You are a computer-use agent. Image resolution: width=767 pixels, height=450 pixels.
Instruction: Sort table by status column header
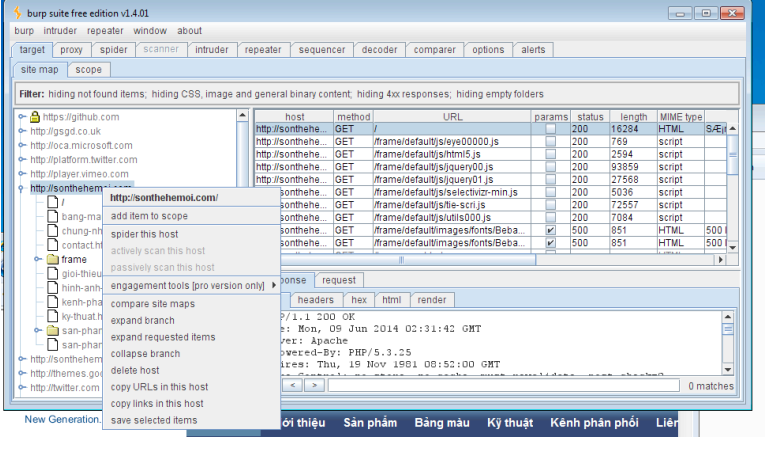pyautogui.click(x=590, y=117)
